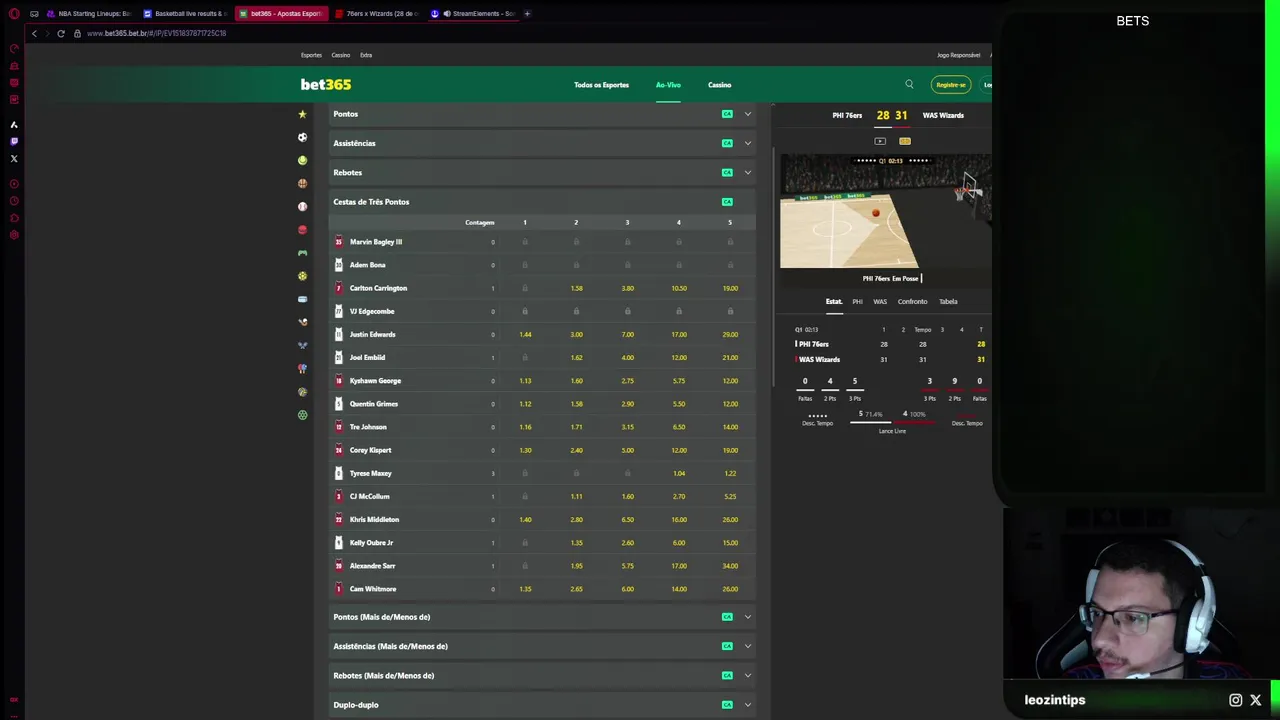
Task: Select the crossed rackets sport icon
Action: click(302, 345)
